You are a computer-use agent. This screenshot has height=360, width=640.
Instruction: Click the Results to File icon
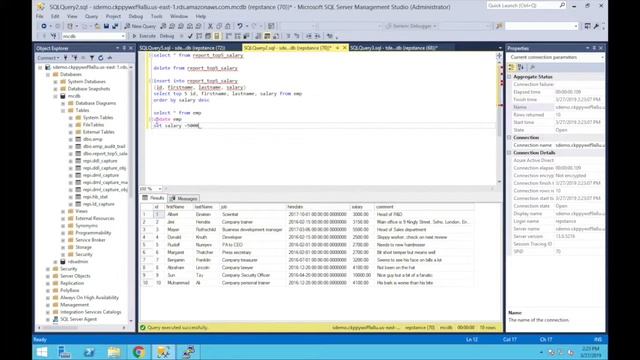[276, 36]
